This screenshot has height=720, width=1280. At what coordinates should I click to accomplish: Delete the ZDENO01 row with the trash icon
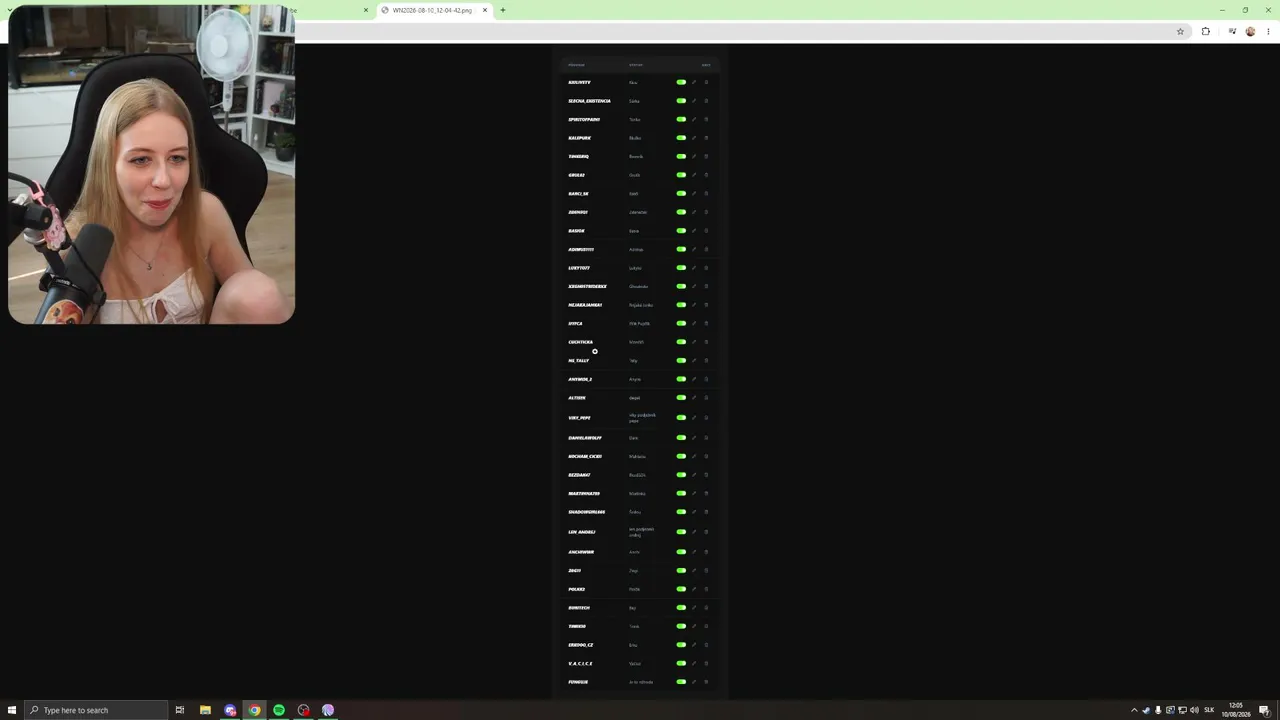point(706,212)
